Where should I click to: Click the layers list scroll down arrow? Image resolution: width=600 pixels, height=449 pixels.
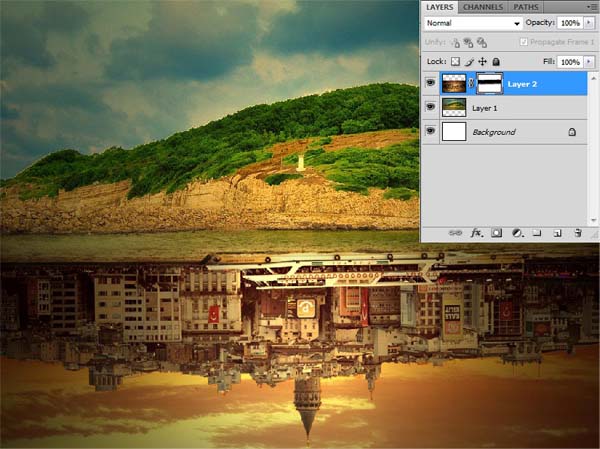593,220
